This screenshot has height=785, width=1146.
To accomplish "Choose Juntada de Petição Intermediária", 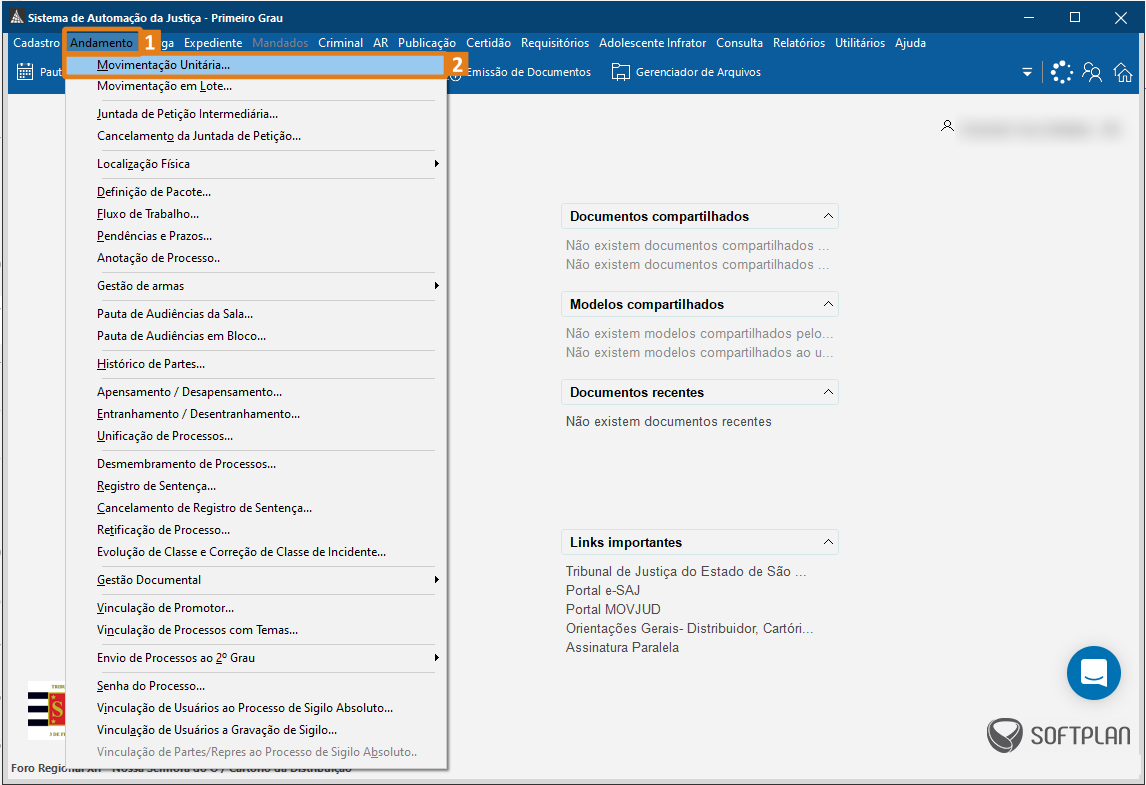I will point(257,114).
